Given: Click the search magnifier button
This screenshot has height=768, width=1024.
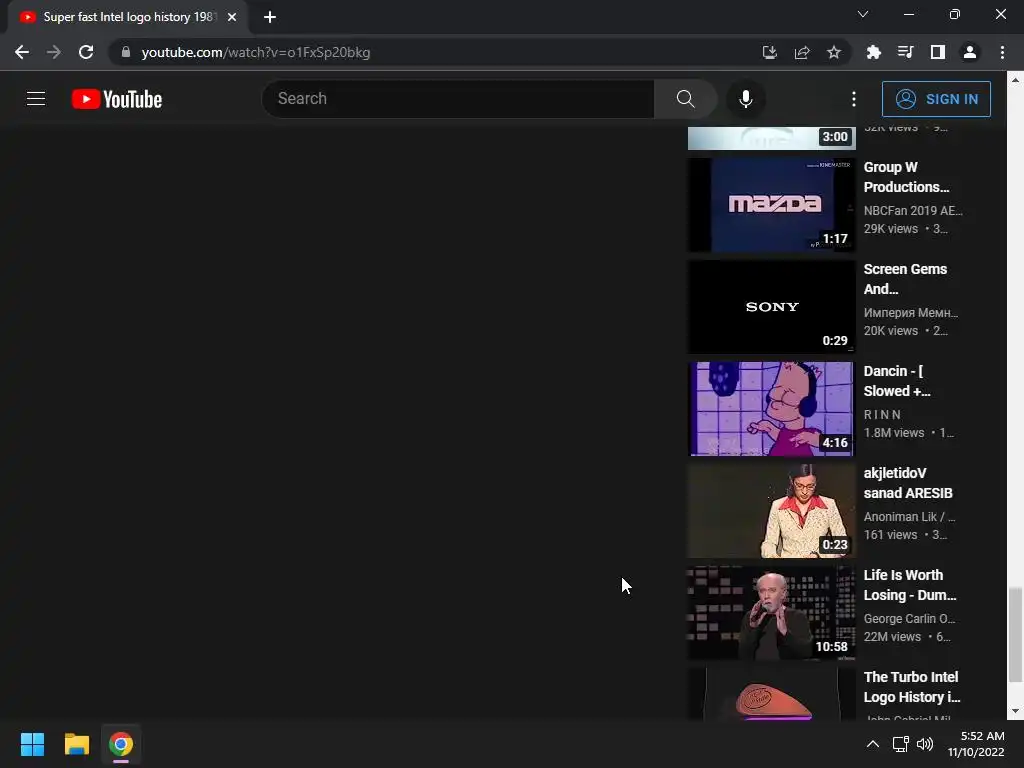Looking at the screenshot, I should 685,99.
